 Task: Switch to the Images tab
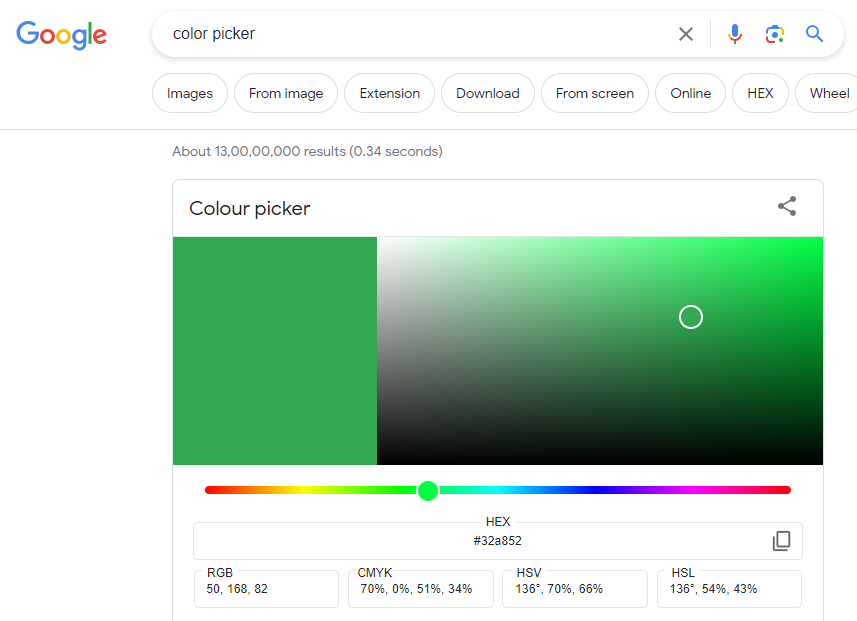(189, 93)
